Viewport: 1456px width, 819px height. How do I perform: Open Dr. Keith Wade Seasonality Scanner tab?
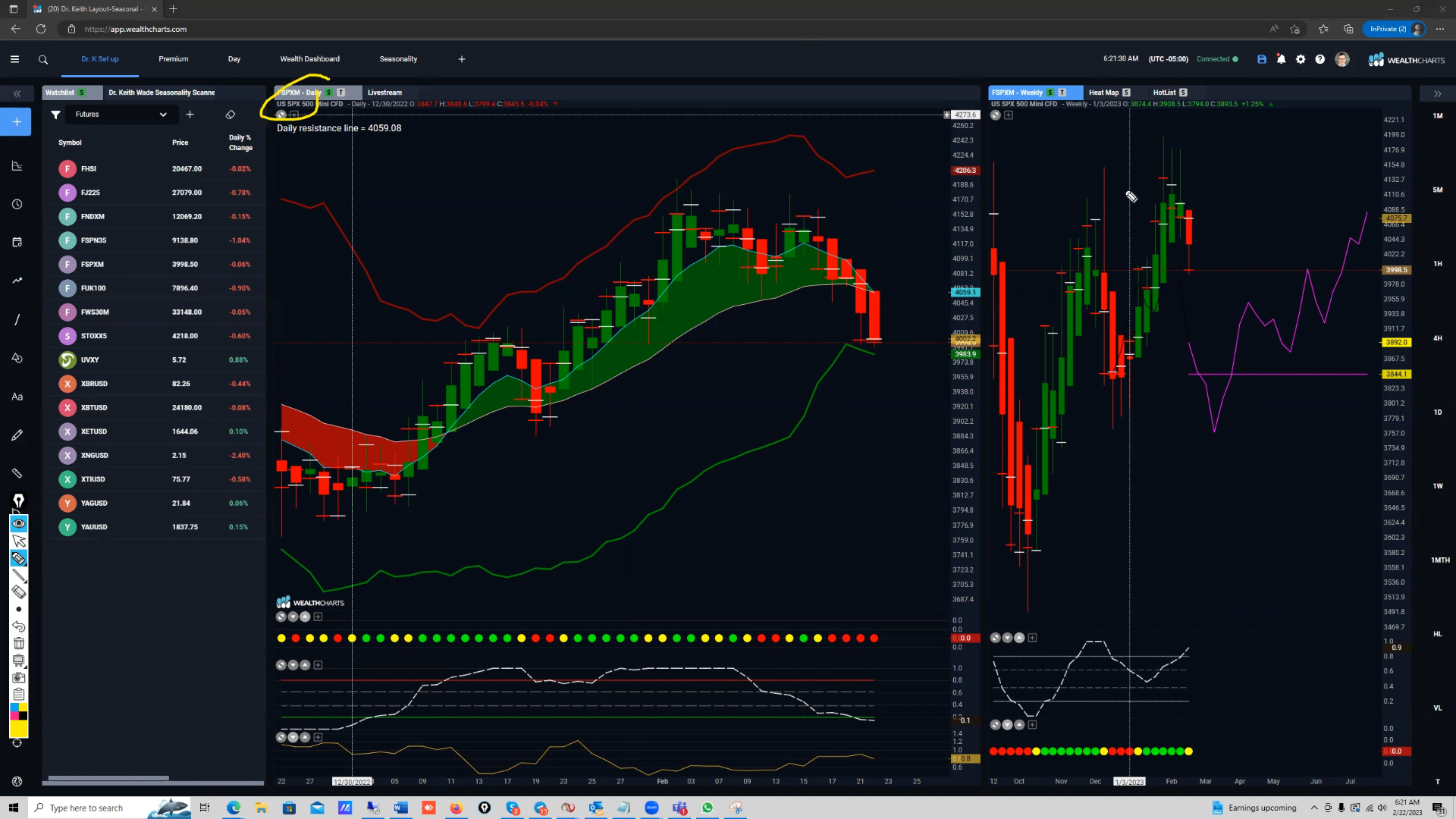(x=162, y=93)
